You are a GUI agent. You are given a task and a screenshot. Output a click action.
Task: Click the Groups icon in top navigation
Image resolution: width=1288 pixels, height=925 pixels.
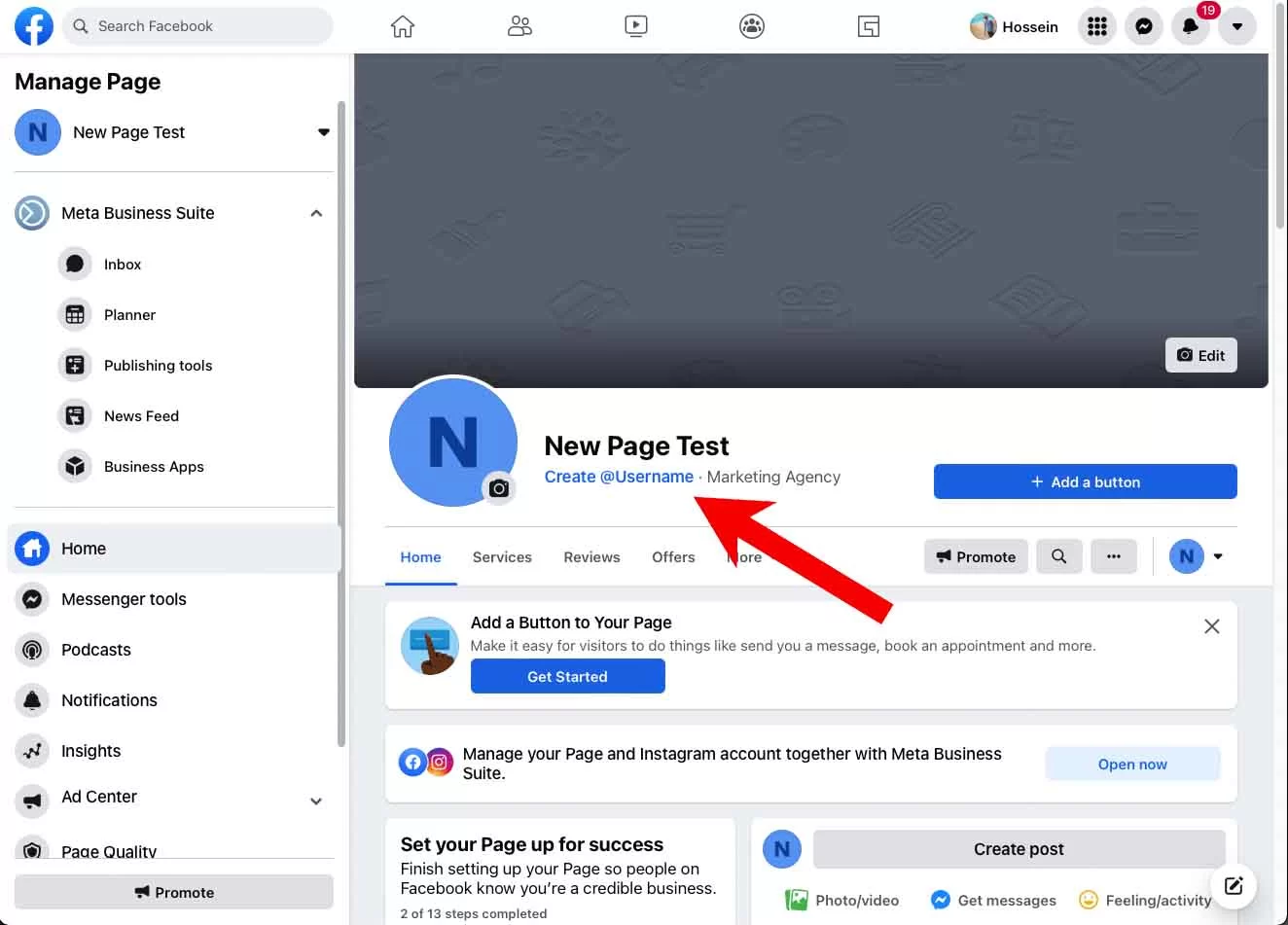[752, 26]
